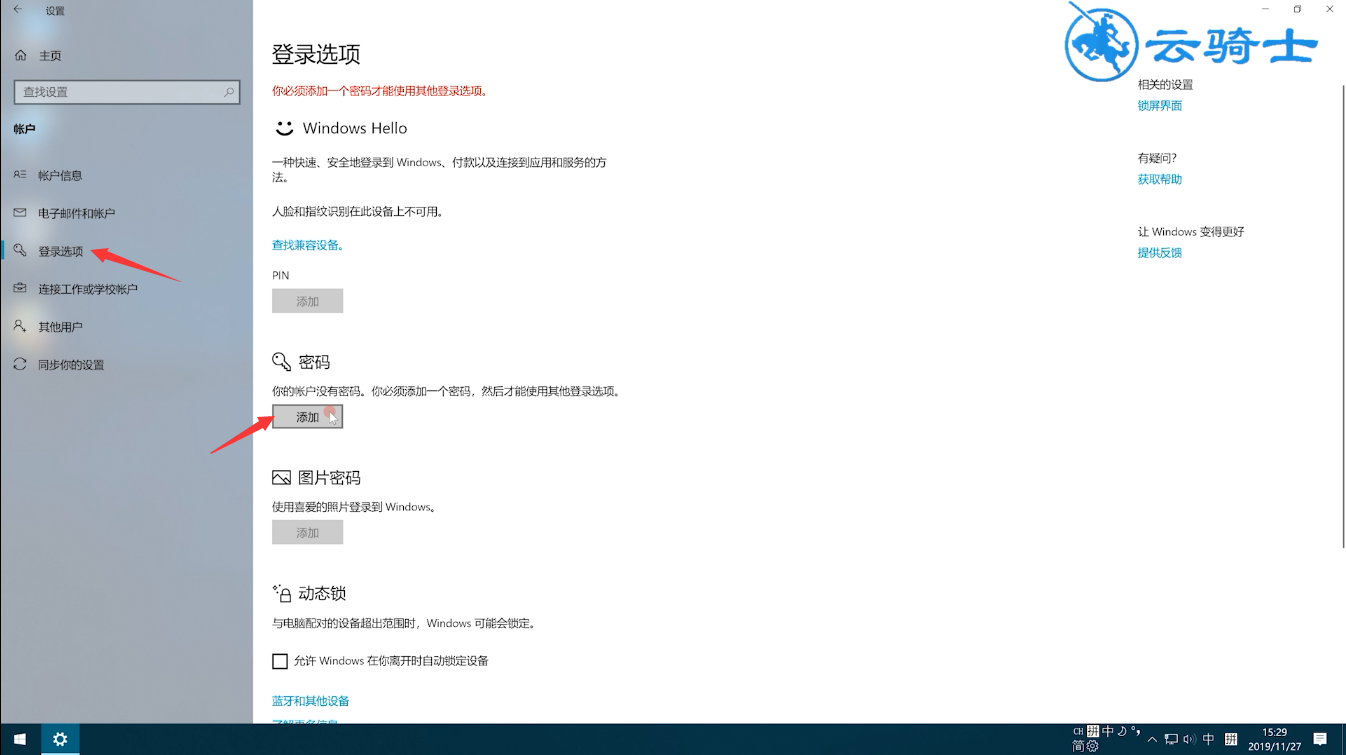Click the Settings gear taskbar icon
1346x755 pixels.
pyautogui.click(x=60, y=740)
